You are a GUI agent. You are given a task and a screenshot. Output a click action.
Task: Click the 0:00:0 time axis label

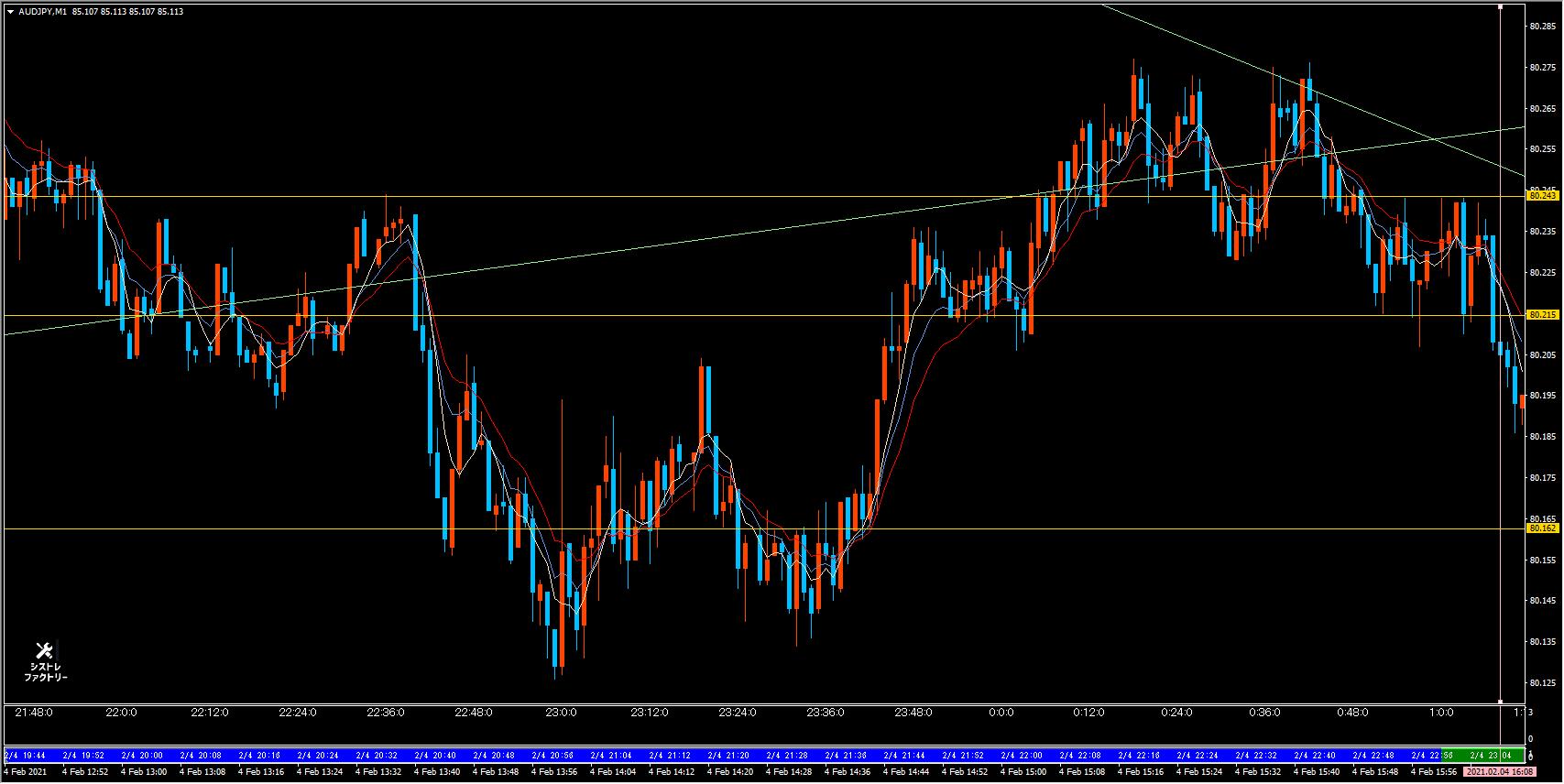point(1001,713)
